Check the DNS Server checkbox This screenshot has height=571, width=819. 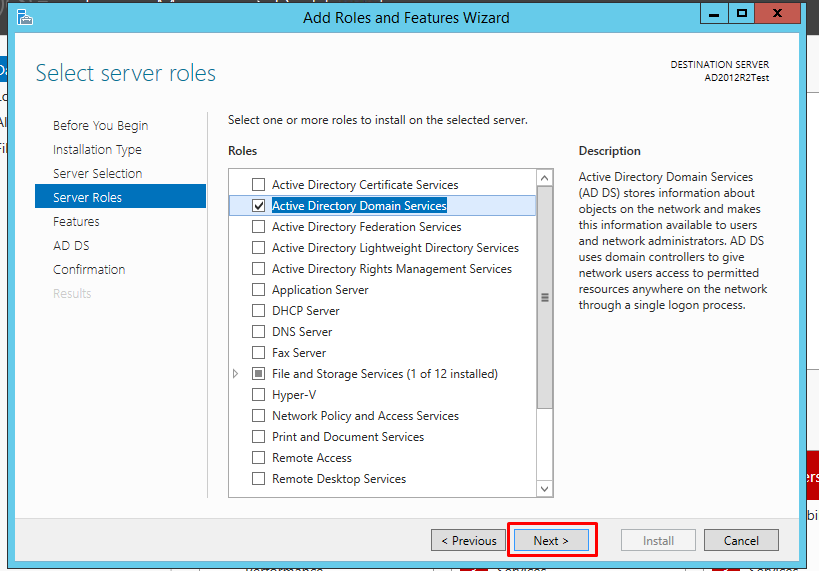pos(258,331)
